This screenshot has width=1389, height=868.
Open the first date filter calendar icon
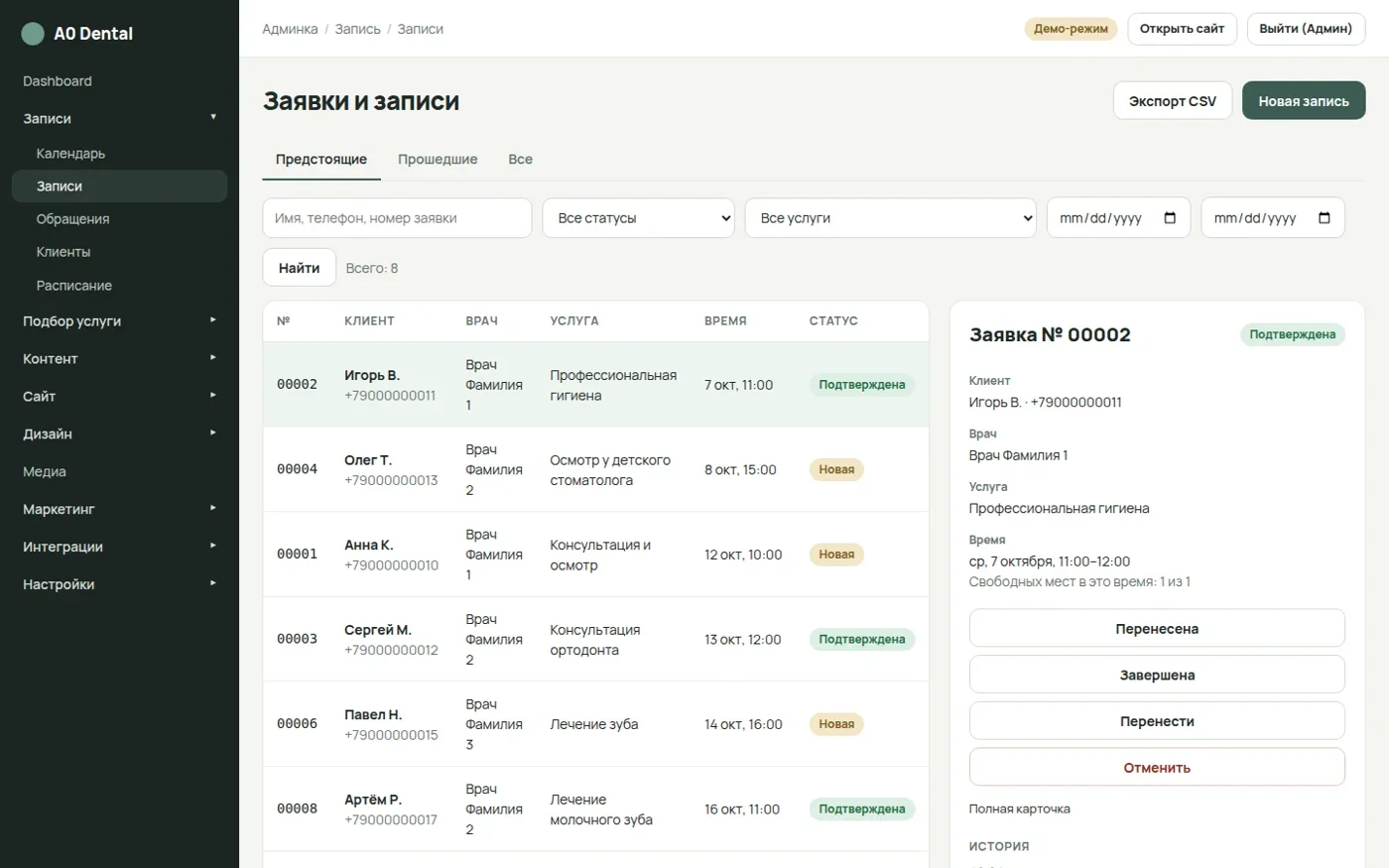point(1170,218)
